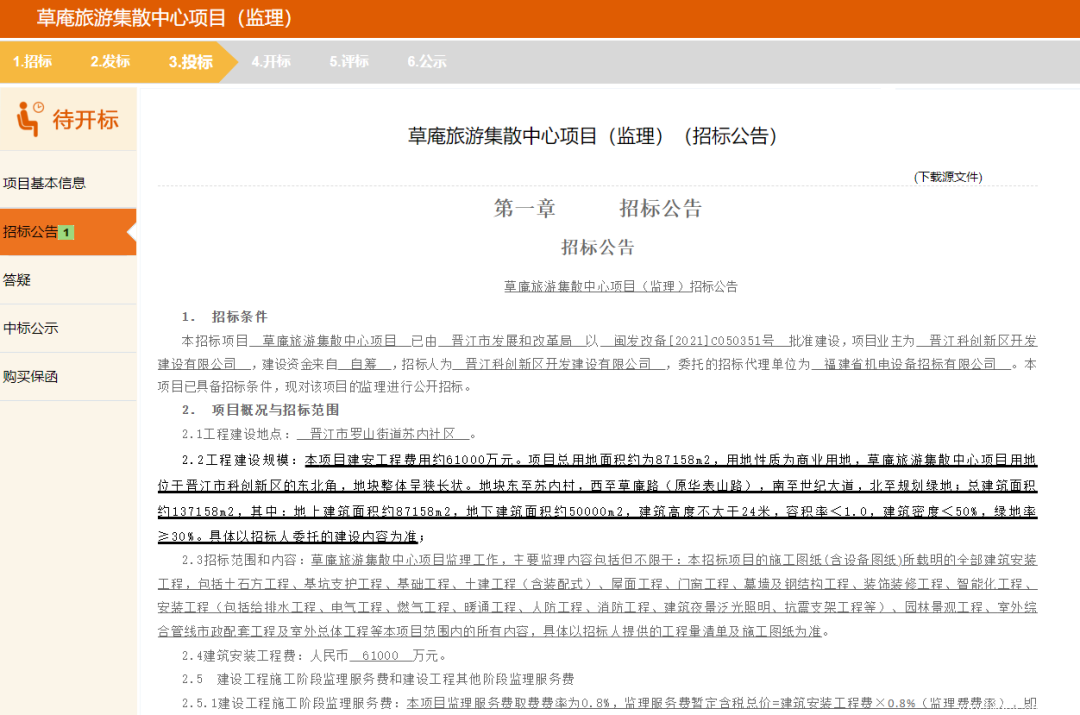1080x715 pixels.
Task: Click the 2.5.1 建设工程施工阶段监理服务费 line
Action: coord(609,703)
